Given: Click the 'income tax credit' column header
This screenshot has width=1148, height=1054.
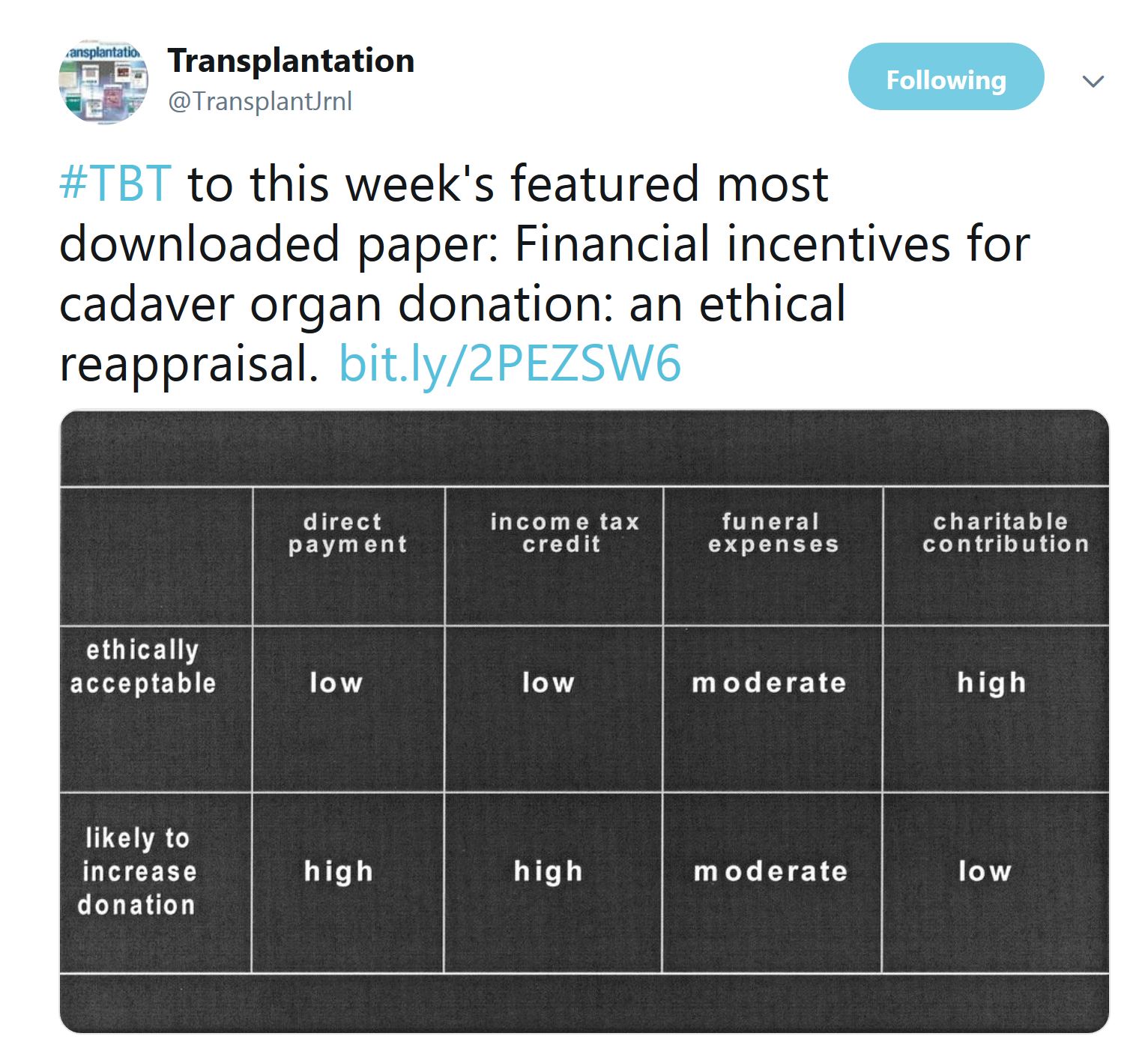Looking at the screenshot, I should [564, 533].
